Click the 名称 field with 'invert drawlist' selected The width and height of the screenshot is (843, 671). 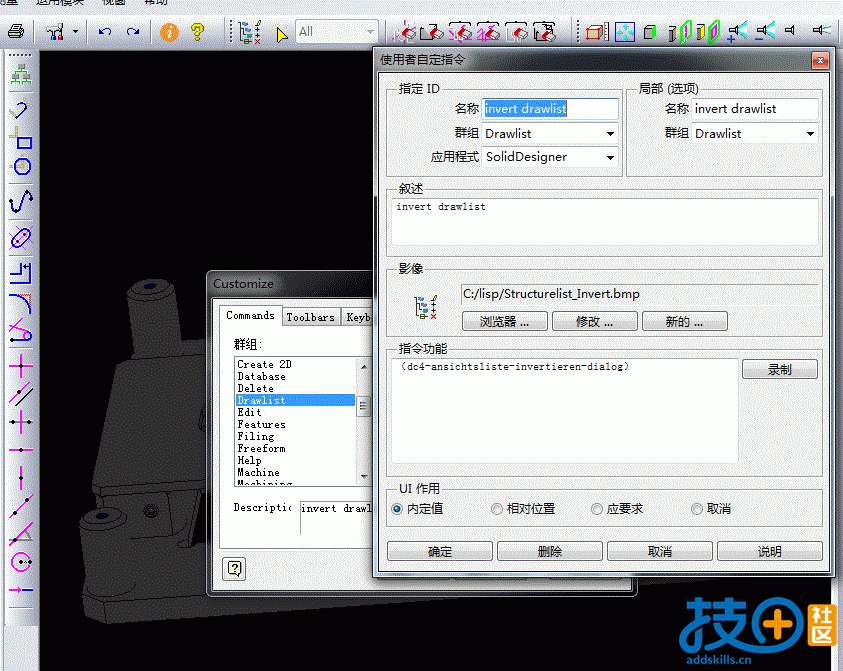pyautogui.click(x=549, y=109)
